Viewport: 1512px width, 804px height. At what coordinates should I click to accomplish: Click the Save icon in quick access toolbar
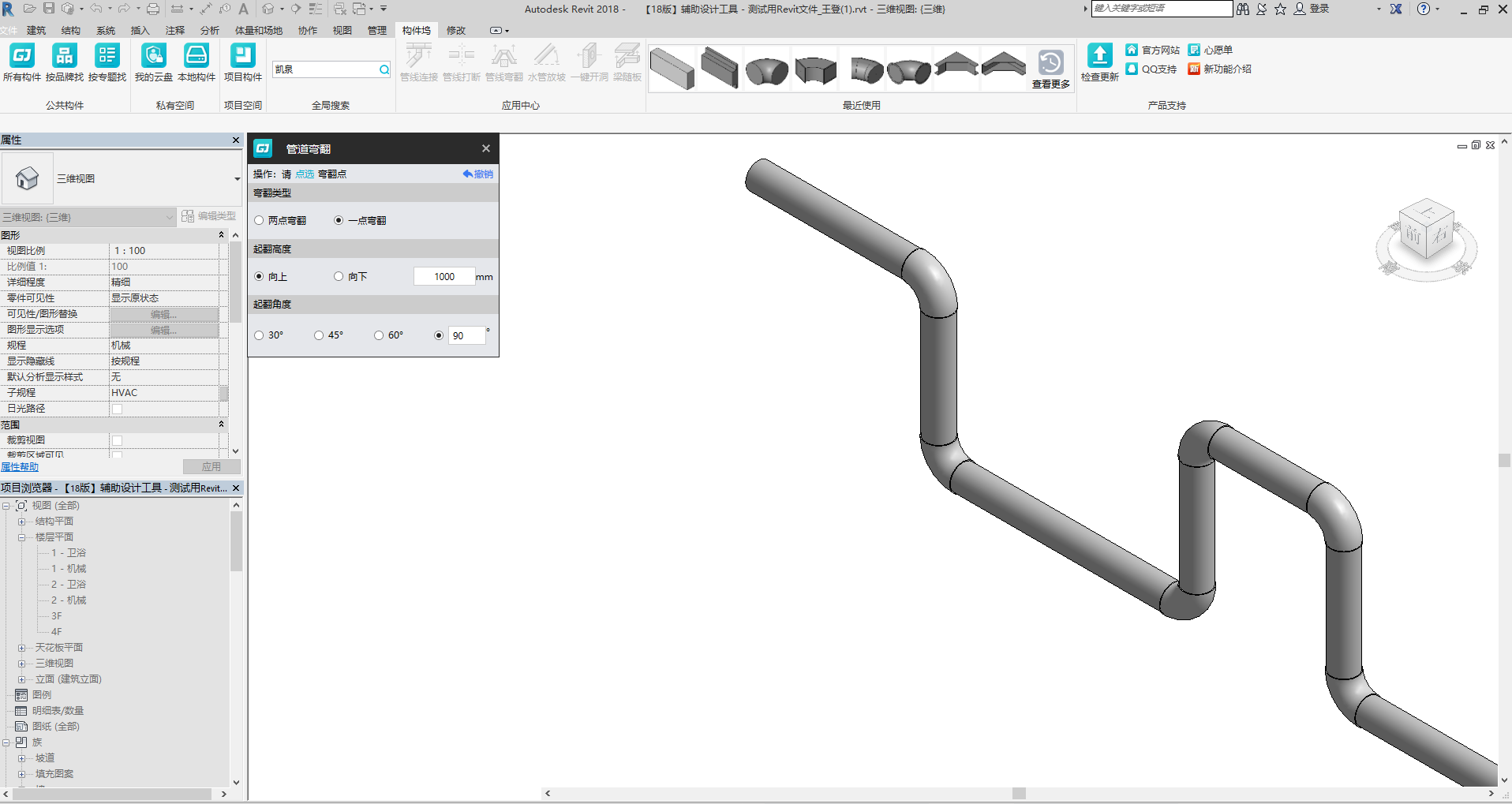[49, 9]
